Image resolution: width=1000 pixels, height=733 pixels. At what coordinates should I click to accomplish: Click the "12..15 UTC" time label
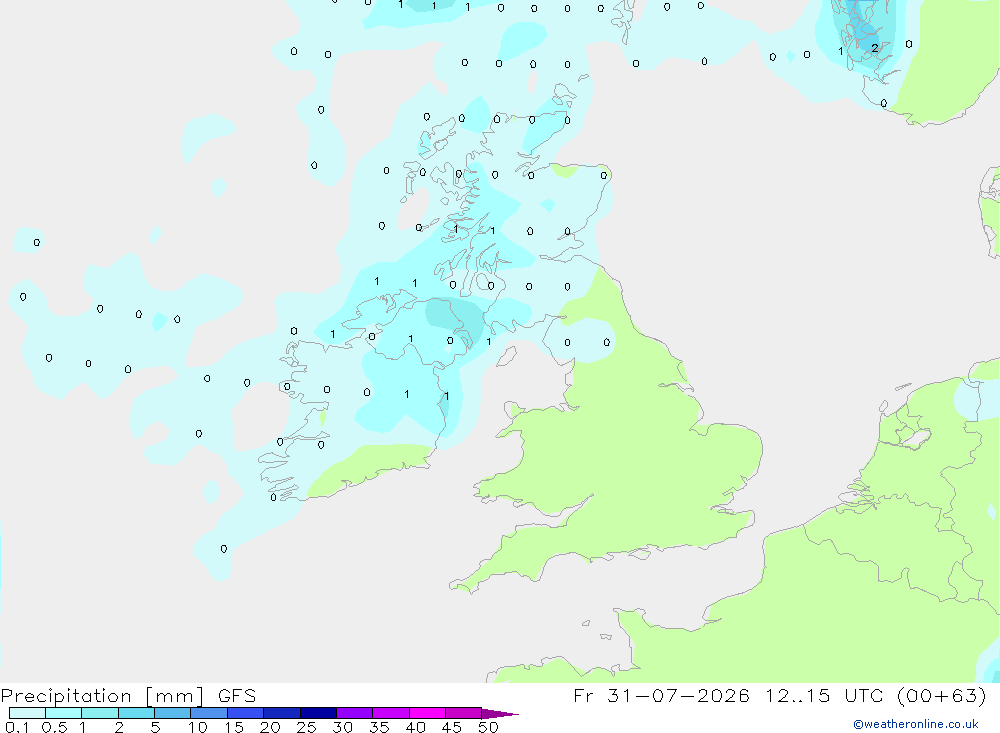pyautogui.click(x=824, y=695)
